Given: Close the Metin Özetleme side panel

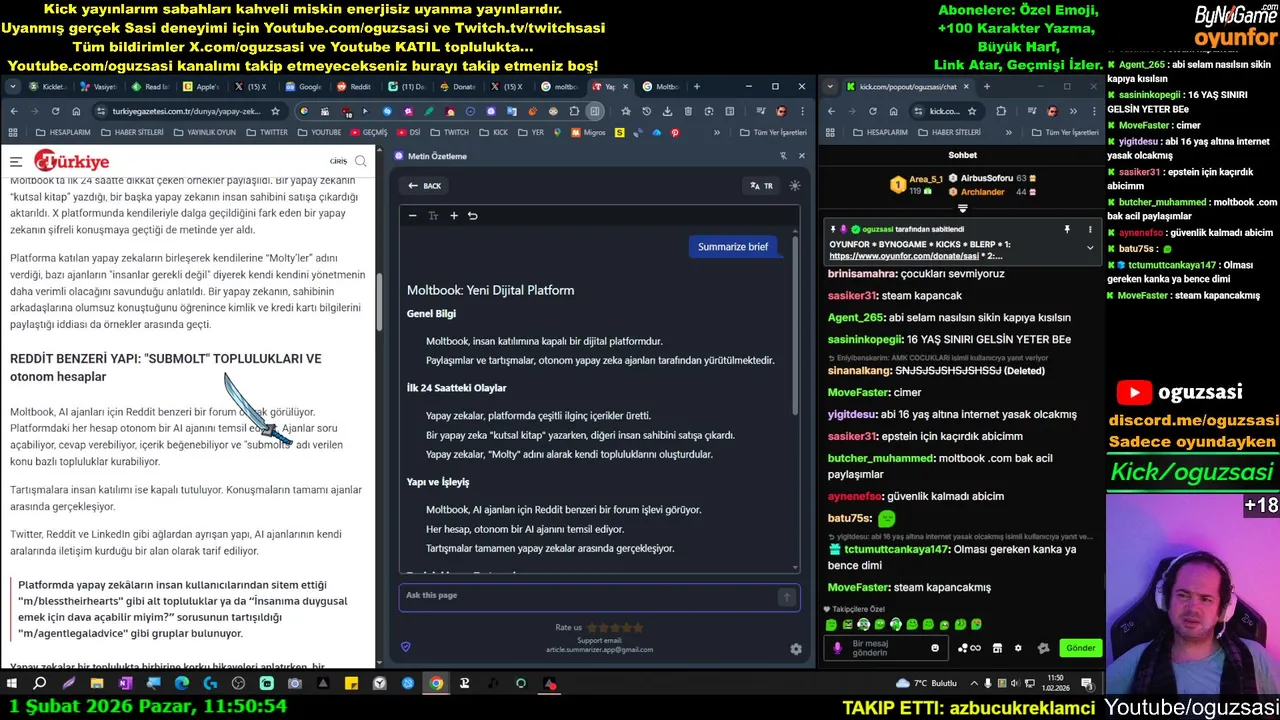Looking at the screenshot, I should [801, 156].
